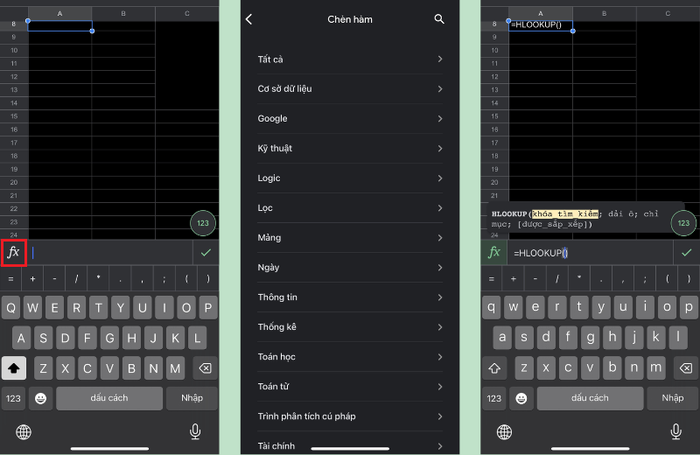Tap the lowercase p key on right keyboard
The height and width of the screenshot is (455, 700).
click(x=689, y=308)
